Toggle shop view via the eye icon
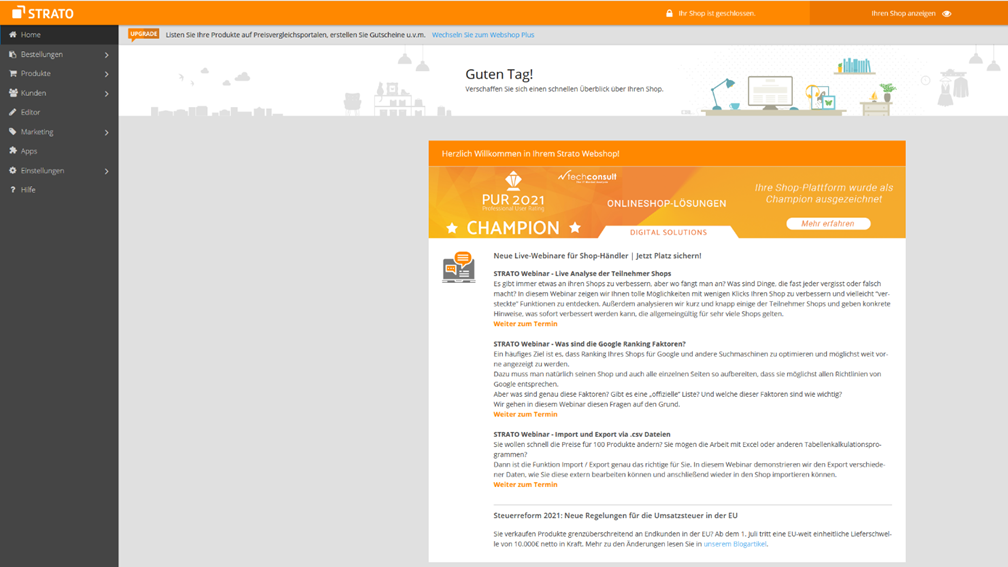Screen dimensions: 1008x567 tap(946, 14)
